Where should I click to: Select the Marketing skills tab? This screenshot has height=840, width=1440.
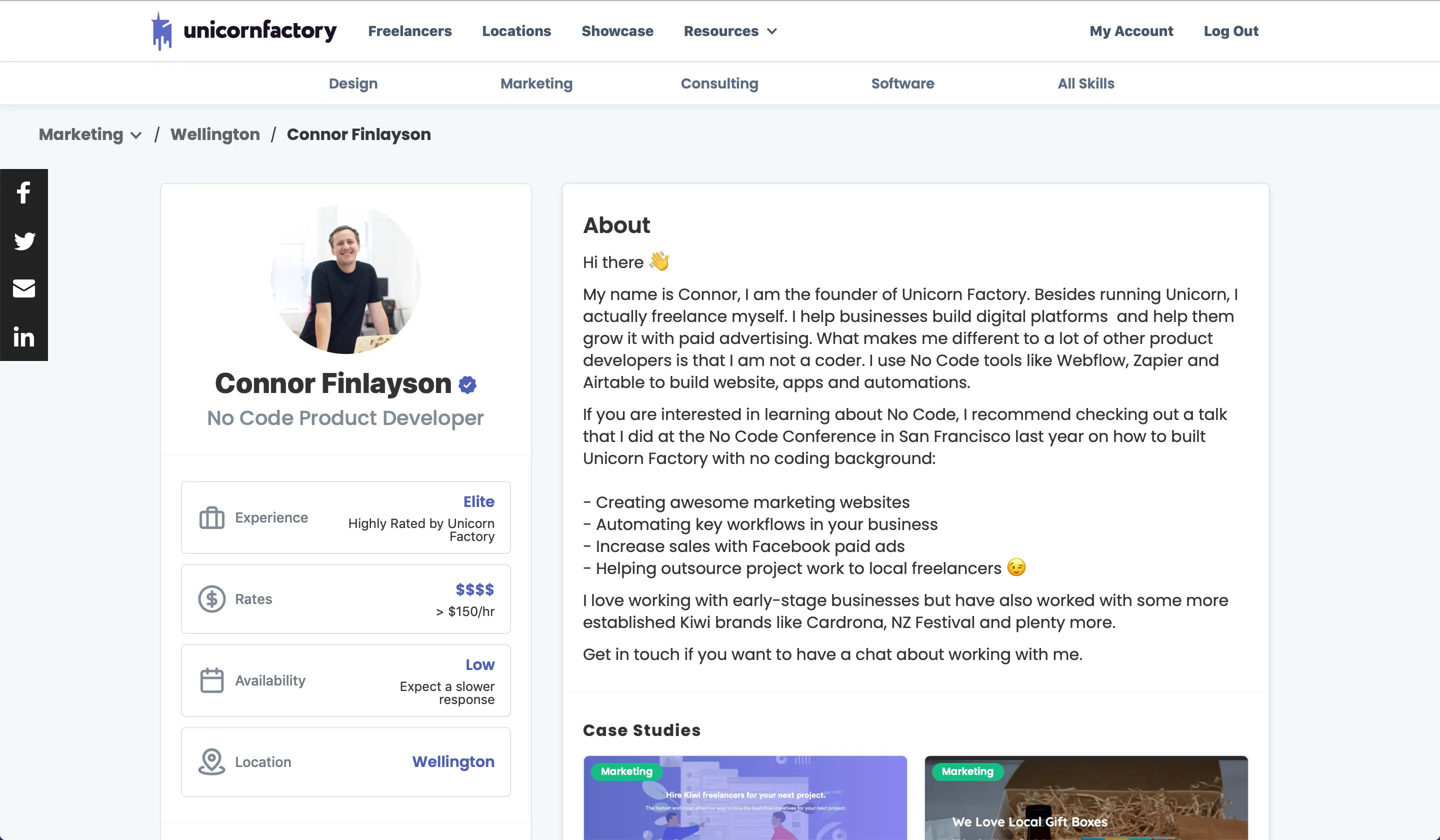(536, 83)
